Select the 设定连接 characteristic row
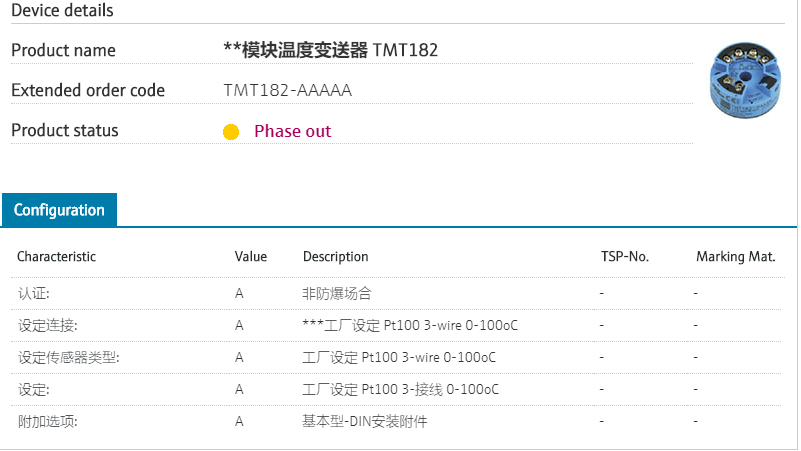 coord(48,326)
